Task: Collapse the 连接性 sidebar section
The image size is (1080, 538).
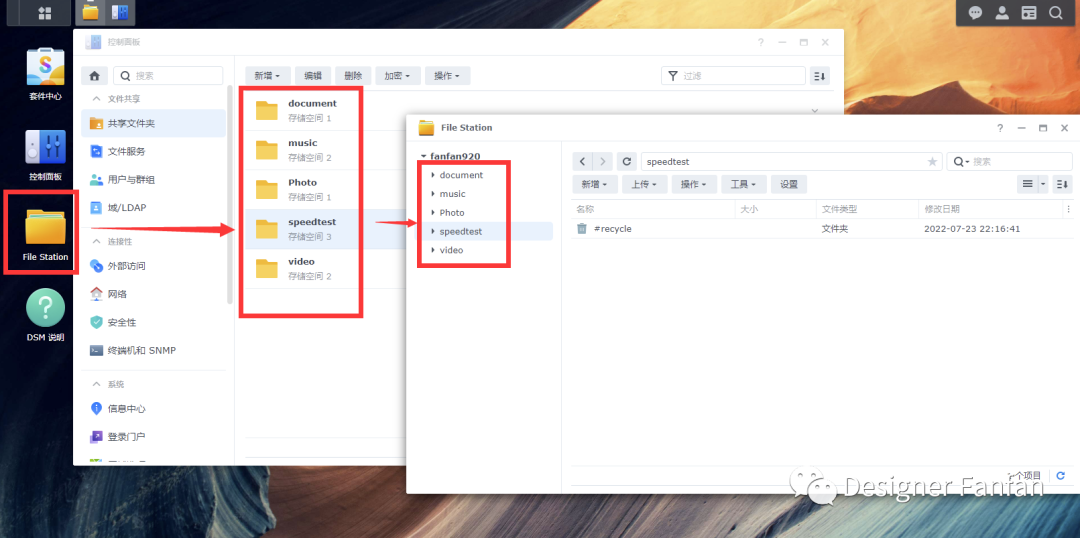Action: [96, 242]
